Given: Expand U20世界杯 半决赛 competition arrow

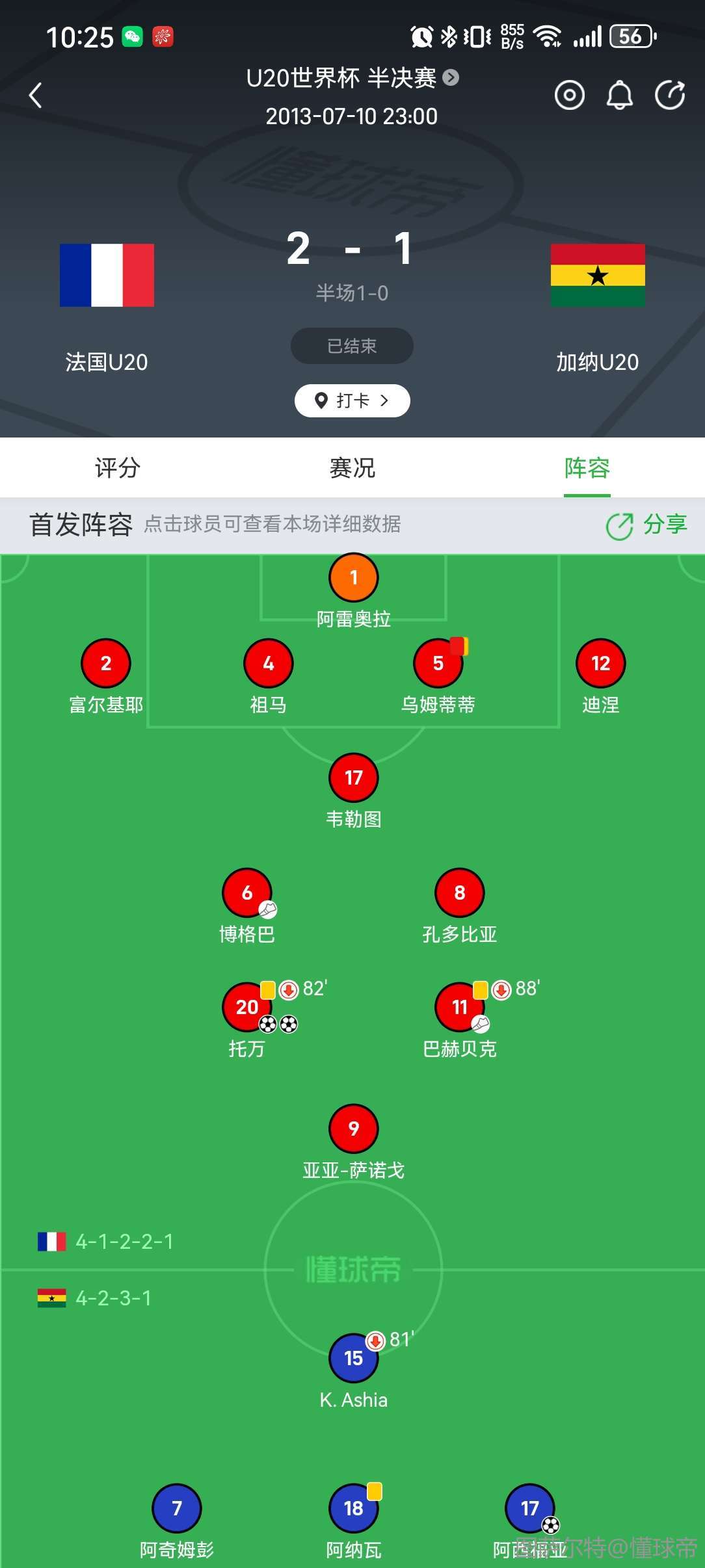Looking at the screenshot, I should (x=451, y=78).
